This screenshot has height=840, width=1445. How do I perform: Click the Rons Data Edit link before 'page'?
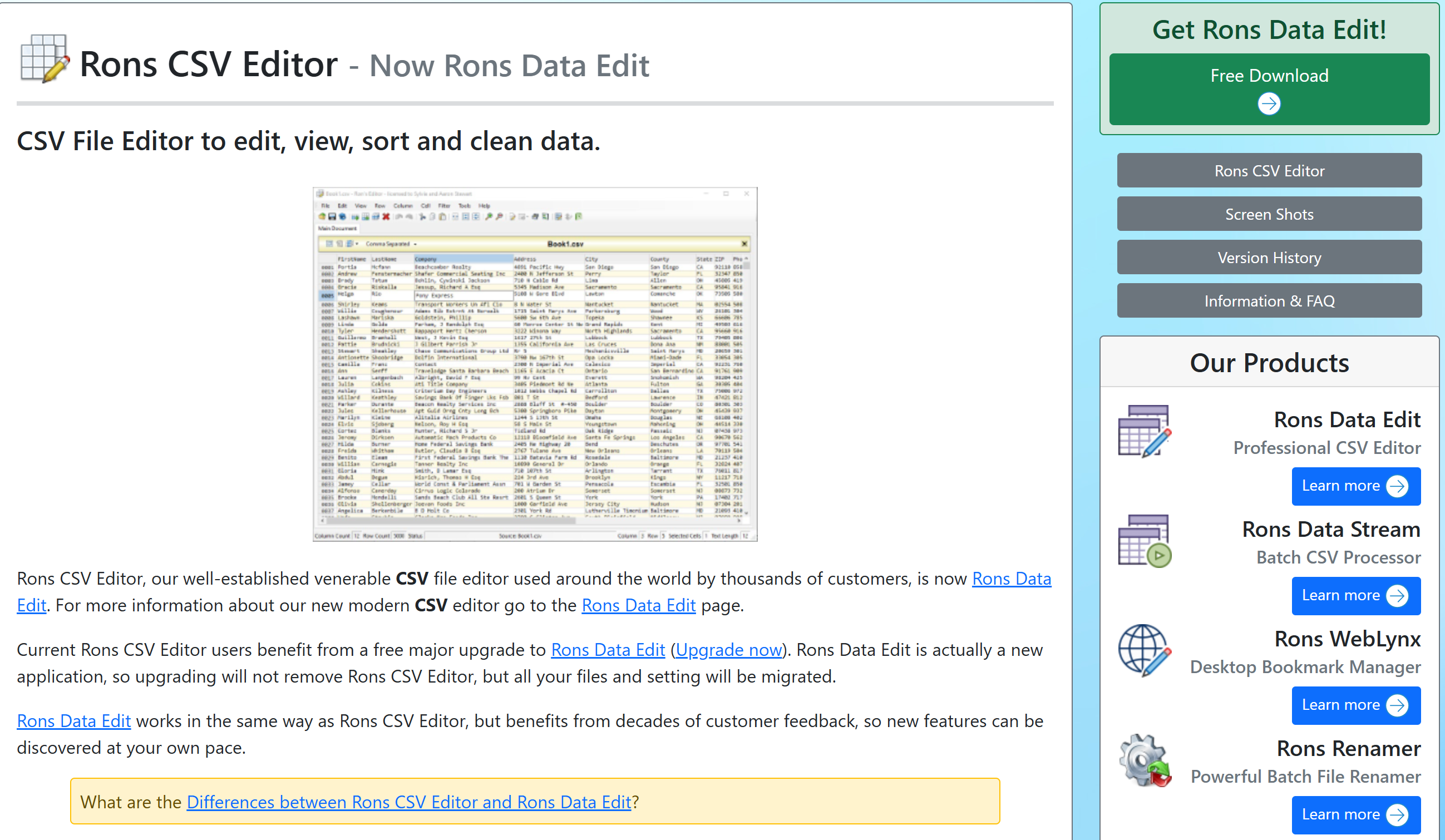tap(638, 605)
